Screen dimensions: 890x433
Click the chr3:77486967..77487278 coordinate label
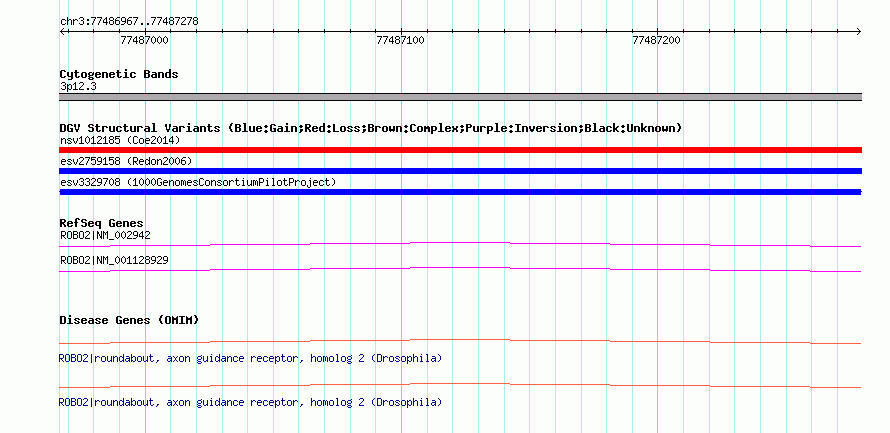(x=129, y=22)
